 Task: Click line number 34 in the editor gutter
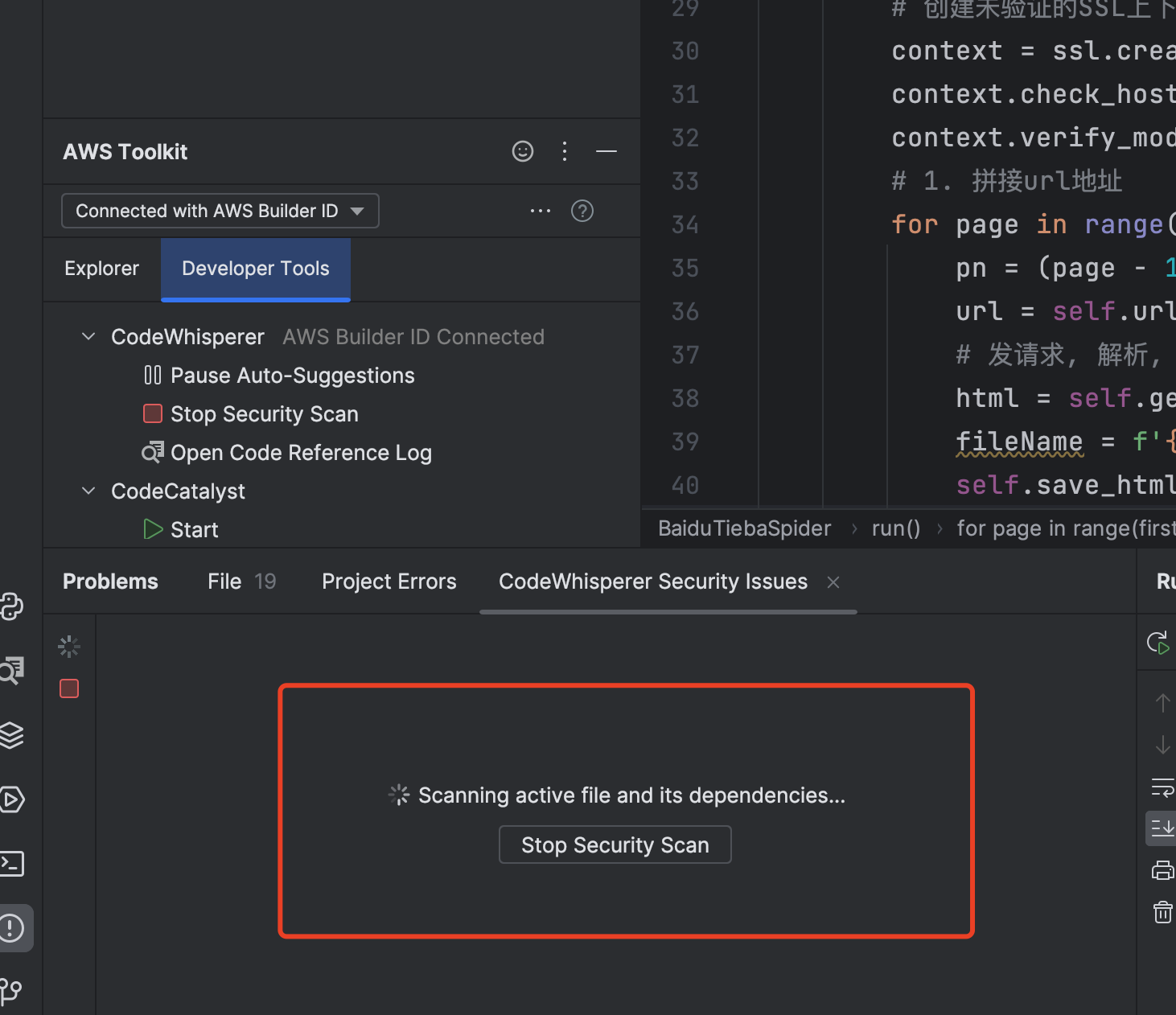pos(685,224)
